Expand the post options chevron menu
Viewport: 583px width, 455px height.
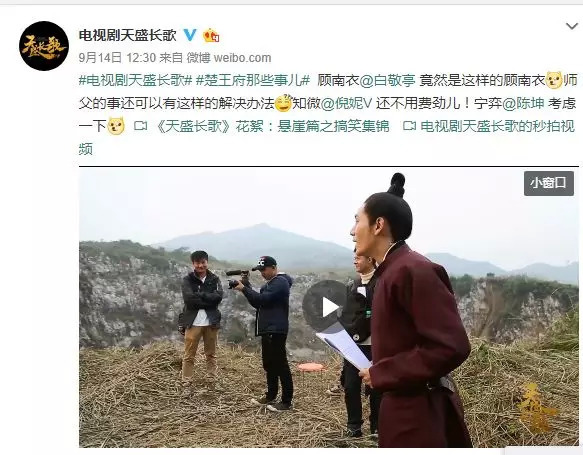coord(572,26)
